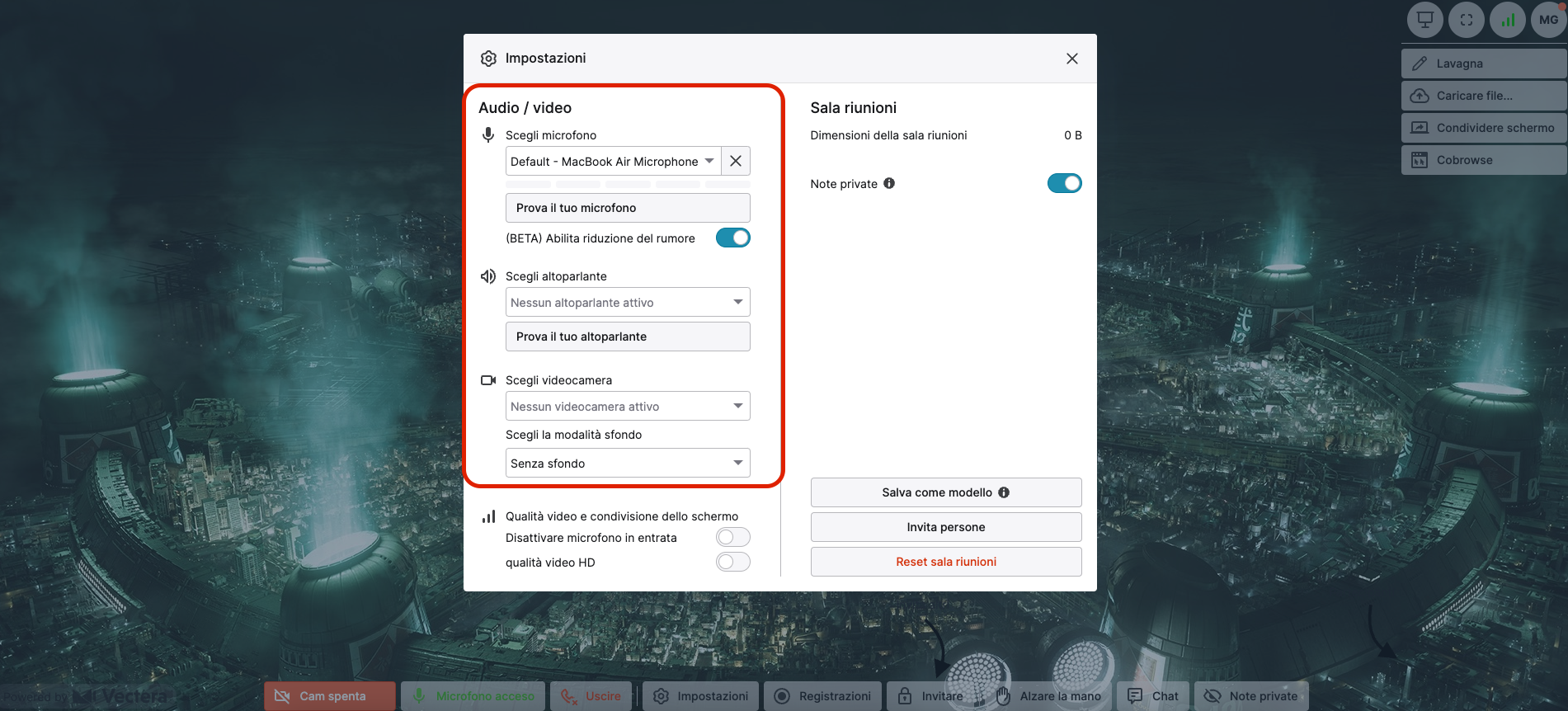Open the altoparlante speaker dropdown
The height and width of the screenshot is (711, 1568).
pos(628,303)
